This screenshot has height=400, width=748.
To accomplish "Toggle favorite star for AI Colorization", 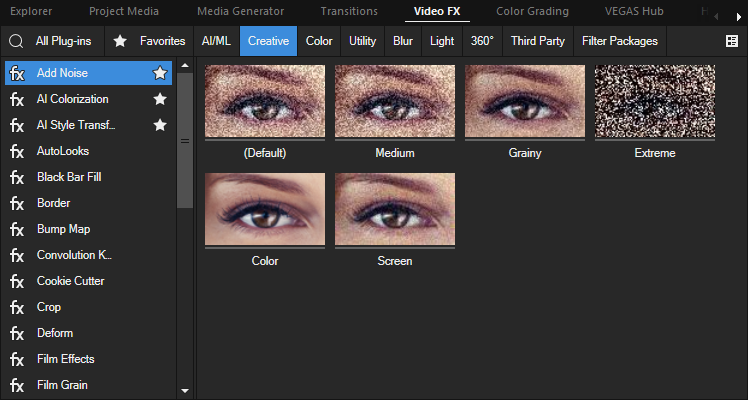I will point(159,99).
